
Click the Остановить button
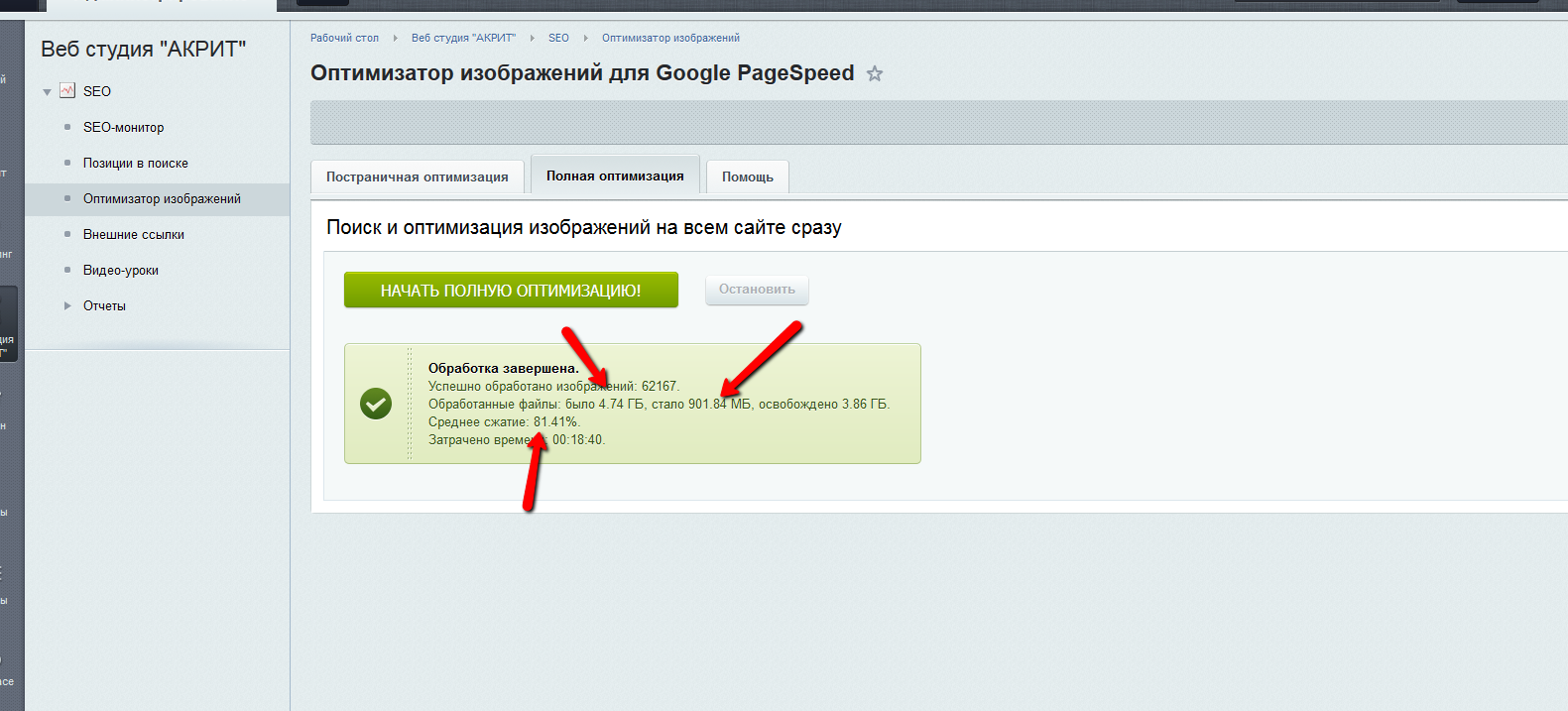tap(757, 290)
